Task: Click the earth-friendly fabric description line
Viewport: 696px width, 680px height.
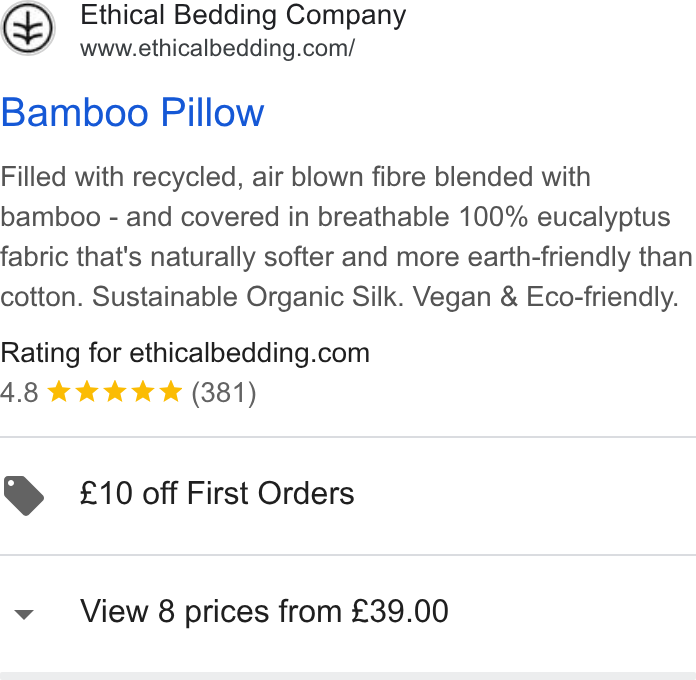Action: 347,257
